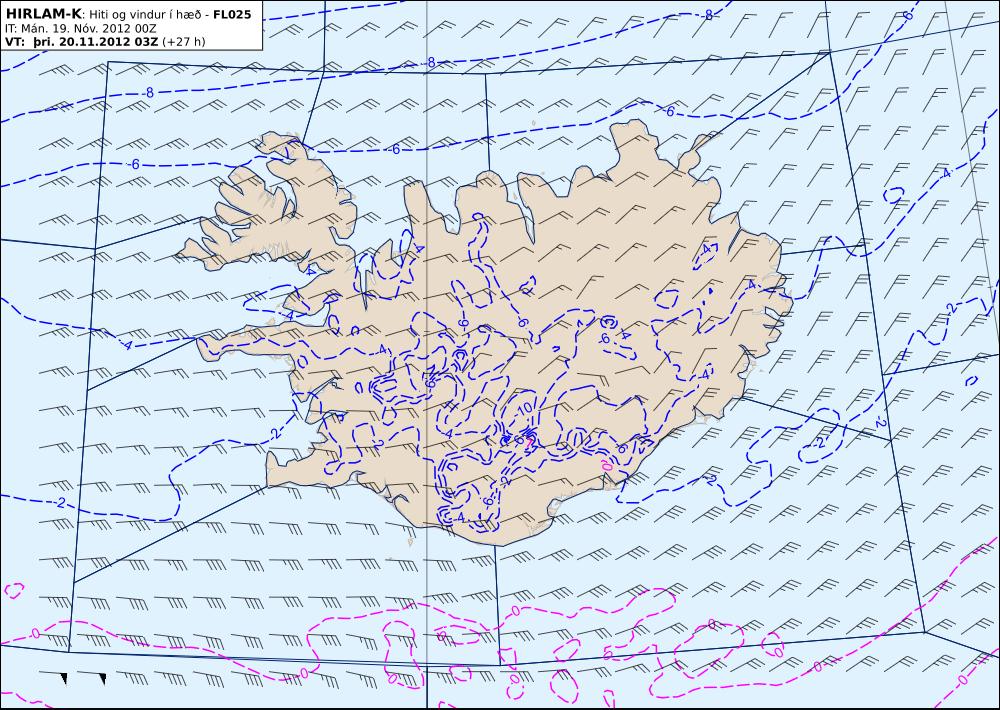Select the FL025 flight level label
Viewport: 1000px width, 710px height.
pos(232,14)
